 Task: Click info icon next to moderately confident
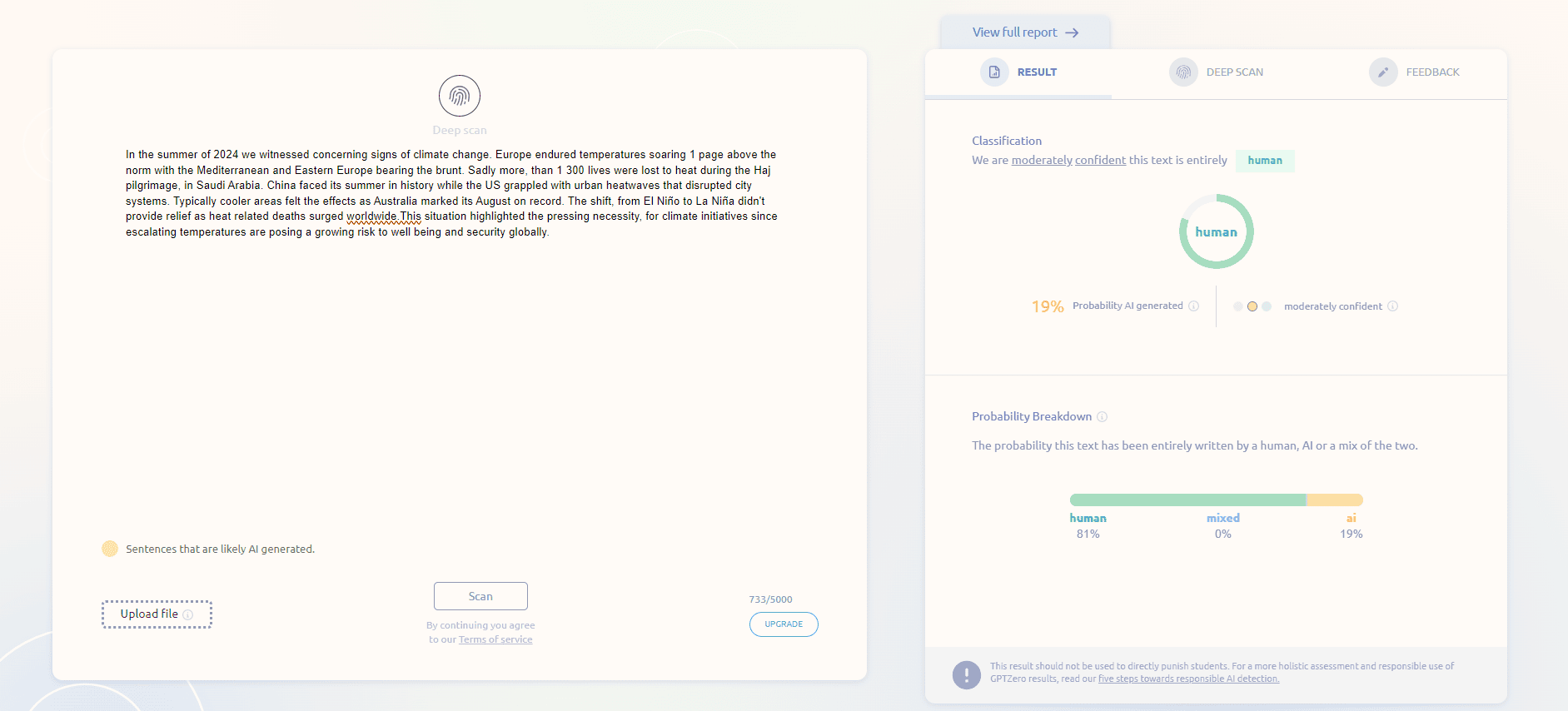[x=1392, y=306]
